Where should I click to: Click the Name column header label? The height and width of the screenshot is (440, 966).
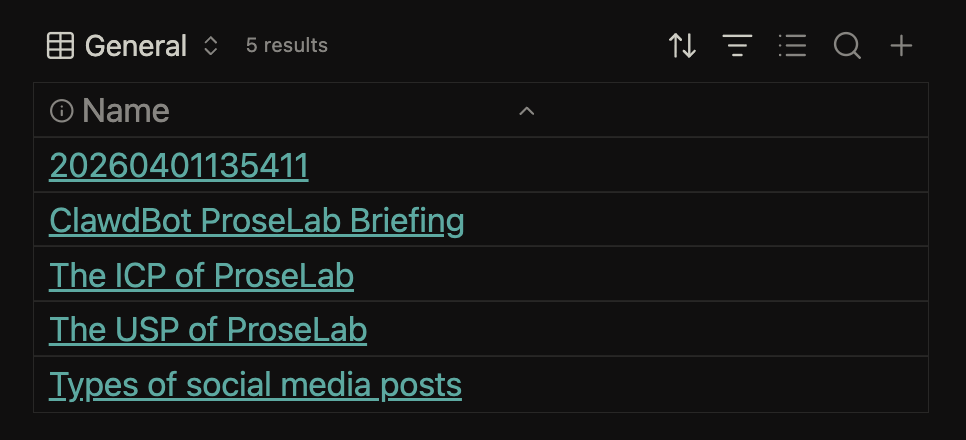tap(126, 111)
